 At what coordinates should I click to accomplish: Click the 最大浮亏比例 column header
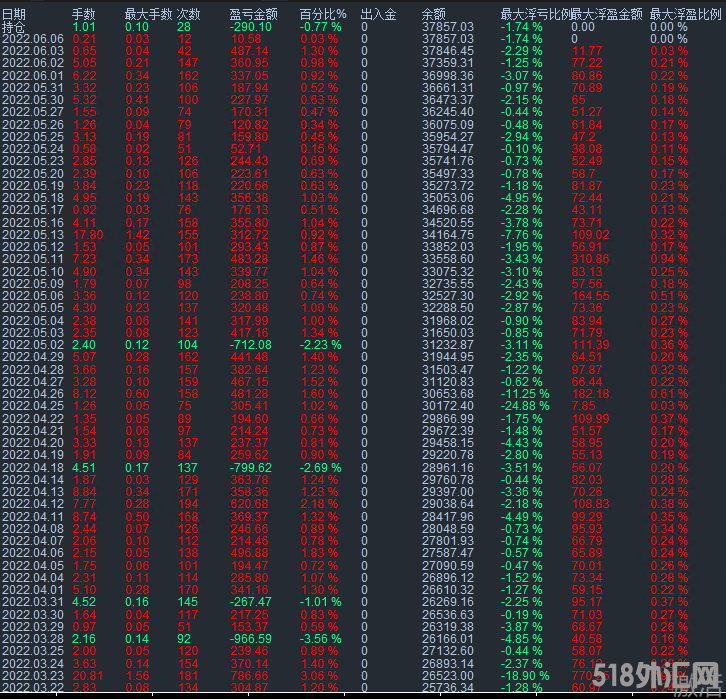coord(536,14)
